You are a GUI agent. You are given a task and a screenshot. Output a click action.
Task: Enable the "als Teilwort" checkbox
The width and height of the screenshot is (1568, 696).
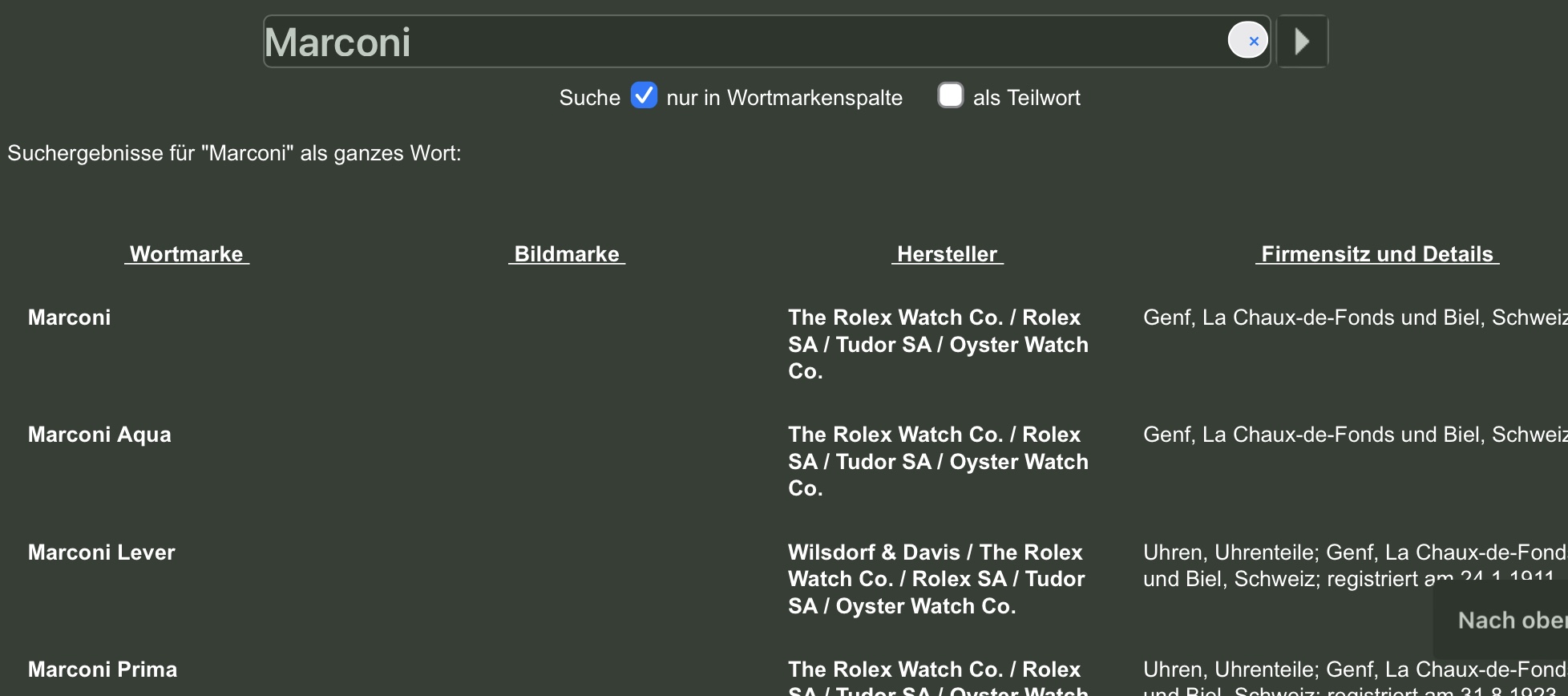tap(951, 95)
